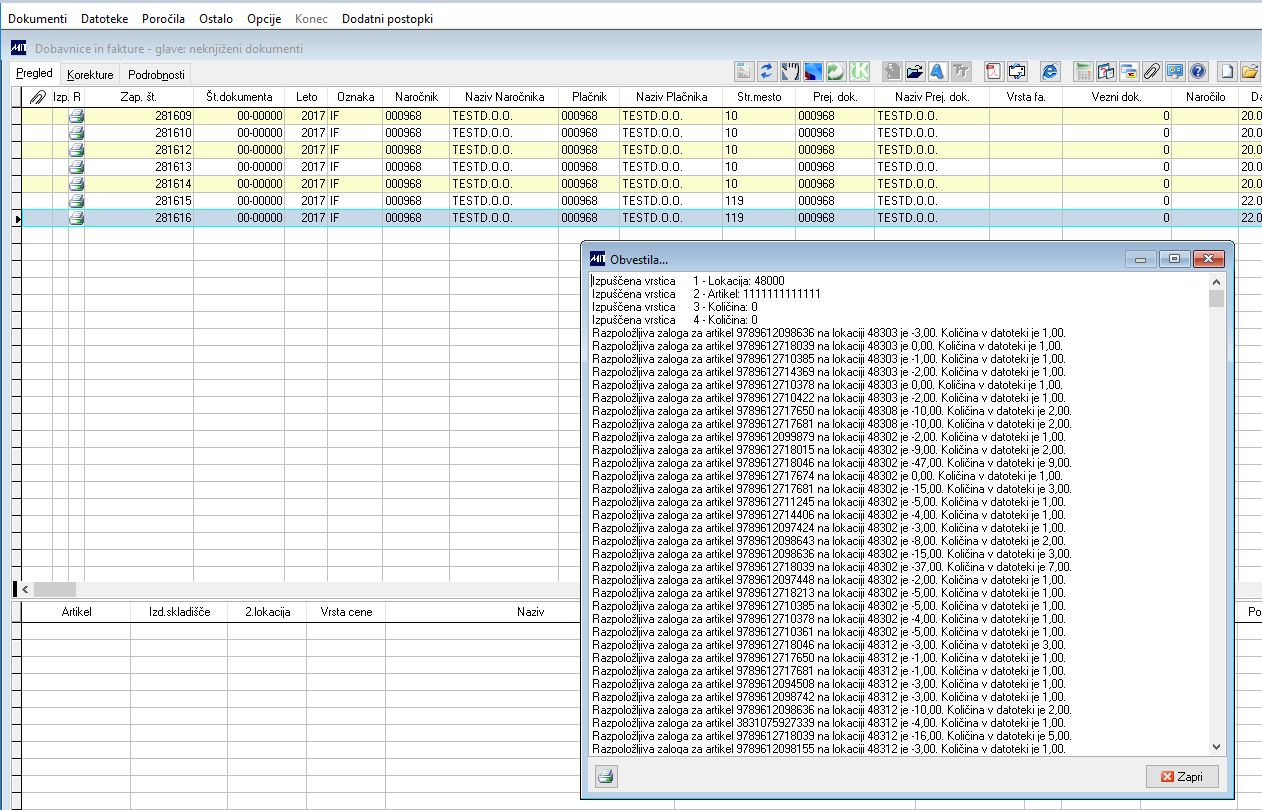Screen dimensions: 1262x810
Task: Open the Dodatni postopki menu
Action: tap(387, 19)
